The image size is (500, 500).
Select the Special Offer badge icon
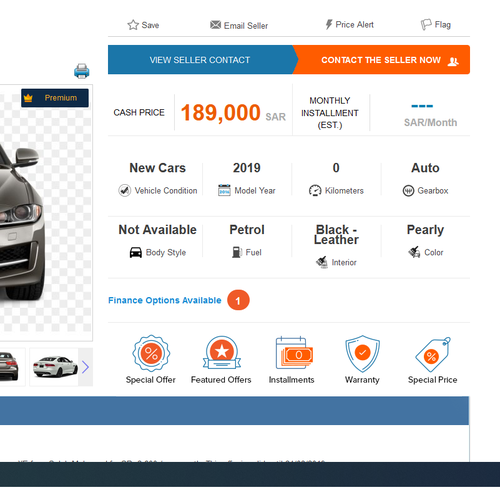[151, 353]
